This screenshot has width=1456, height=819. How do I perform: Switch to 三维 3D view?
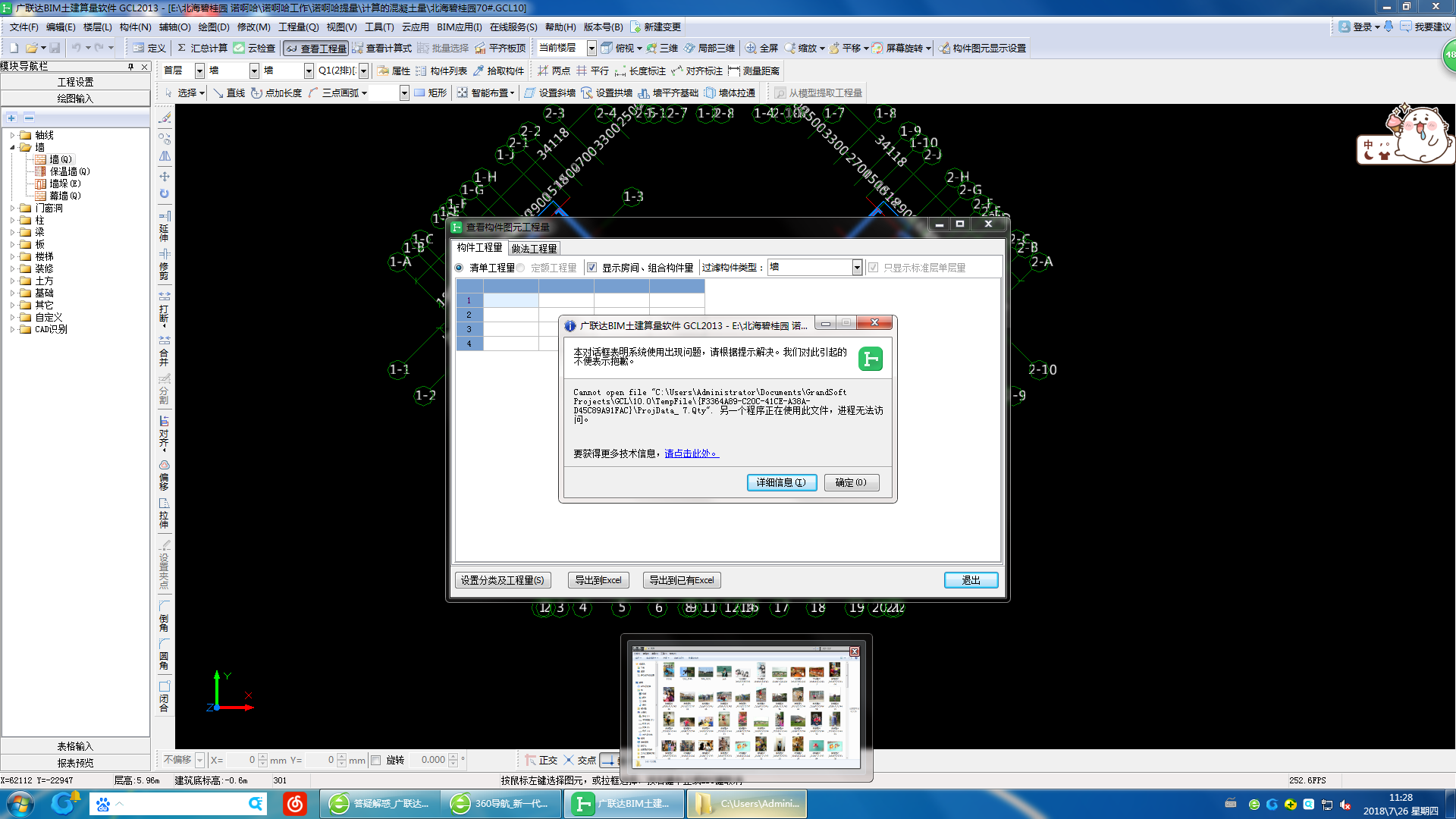pyautogui.click(x=662, y=48)
